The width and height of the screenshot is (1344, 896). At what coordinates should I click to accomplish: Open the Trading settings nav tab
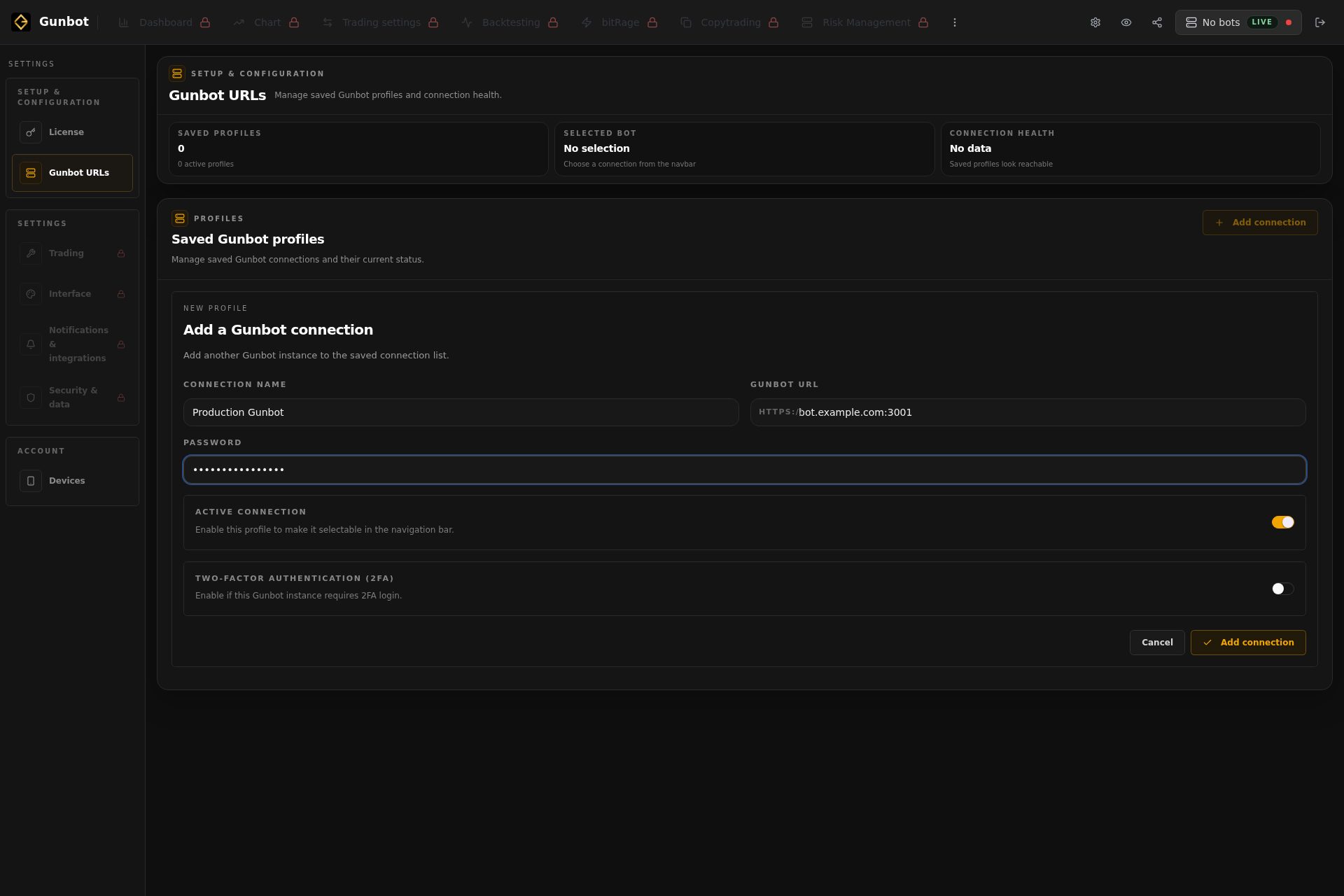[x=380, y=22]
